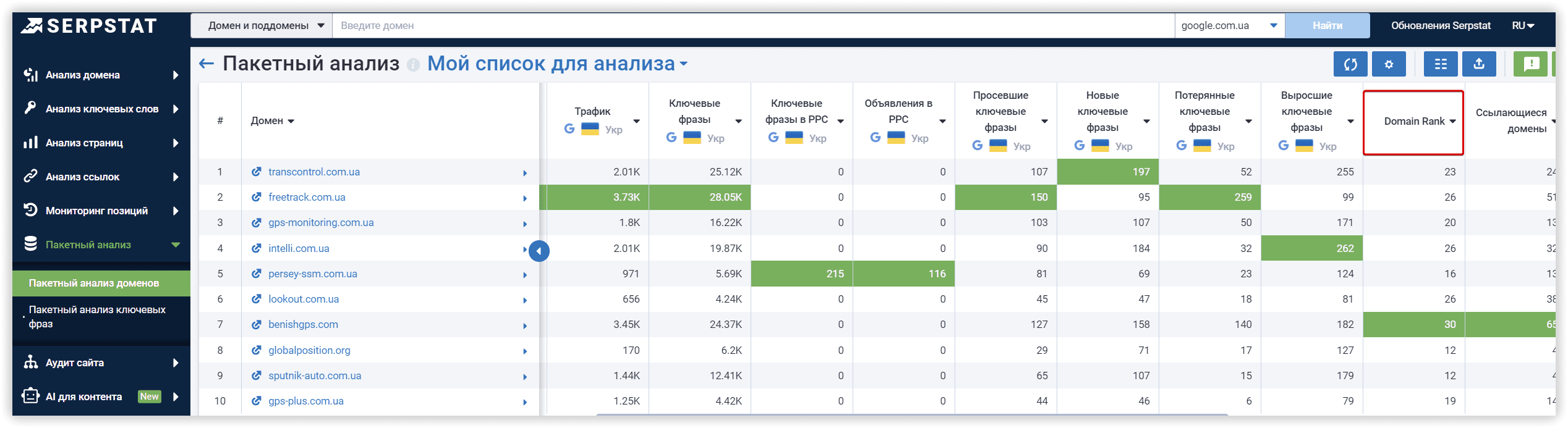
Task: Click the horizontal table scrollbar
Action: pos(911,414)
